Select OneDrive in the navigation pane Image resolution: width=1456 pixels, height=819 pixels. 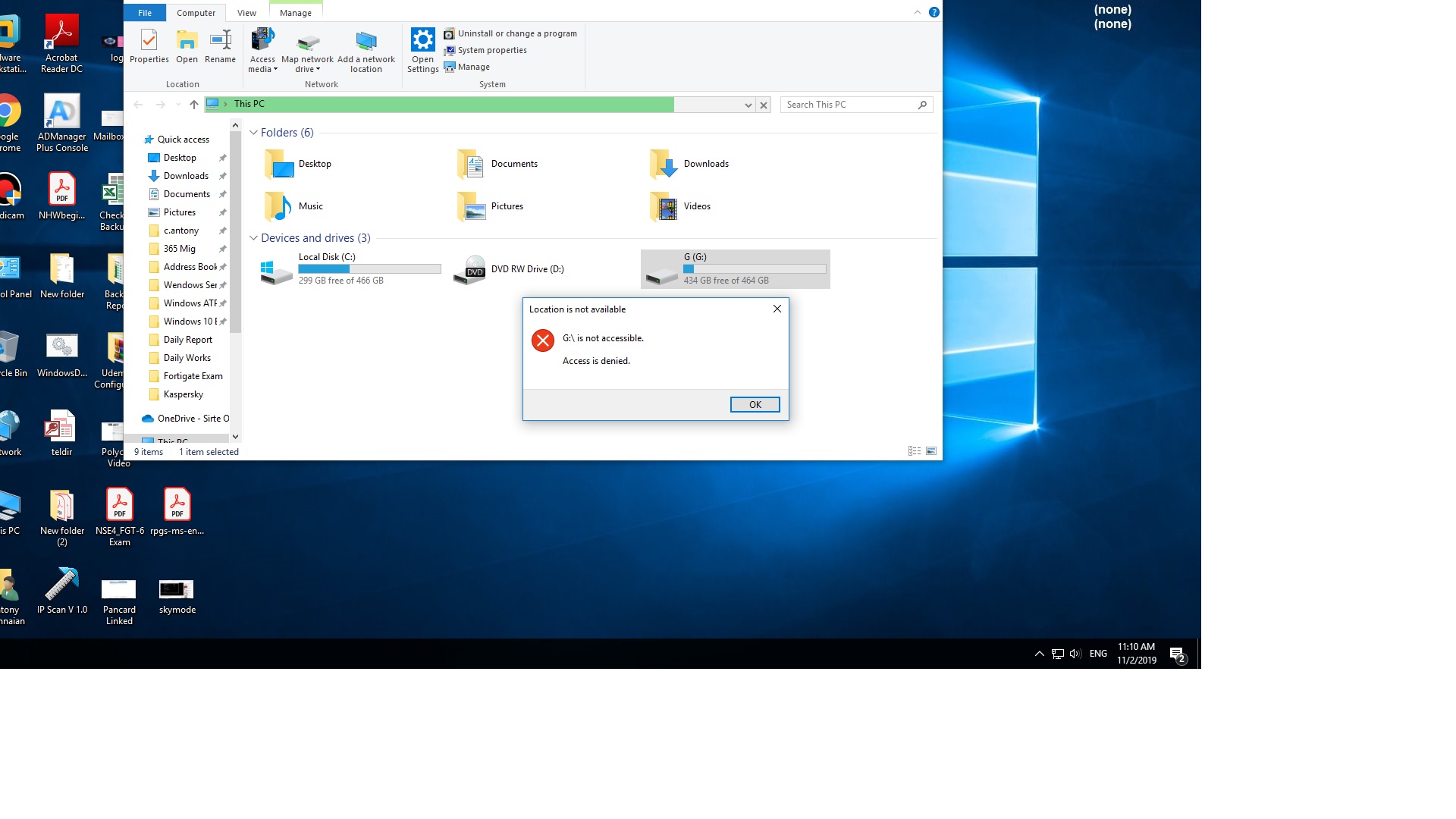click(x=187, y=419)
